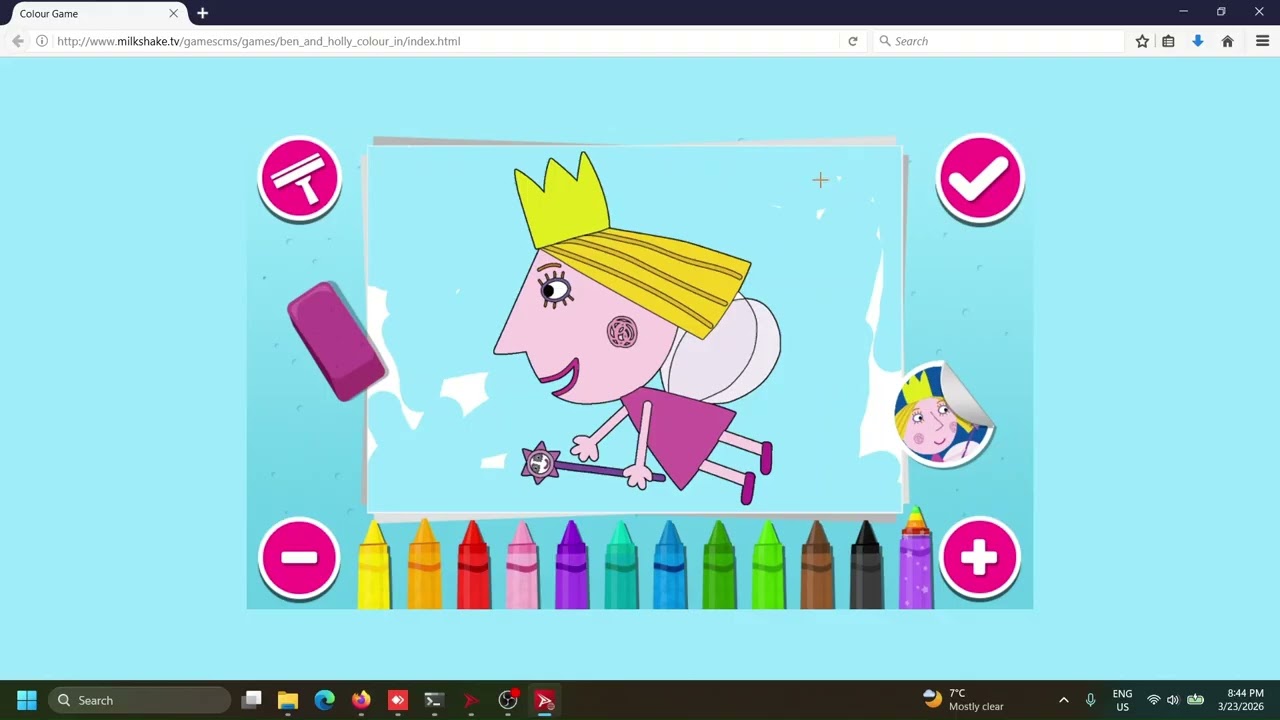Viewport: 1280px width, 720px height.
Task: Select the pink eraser tool
Action: pos(337,341)
